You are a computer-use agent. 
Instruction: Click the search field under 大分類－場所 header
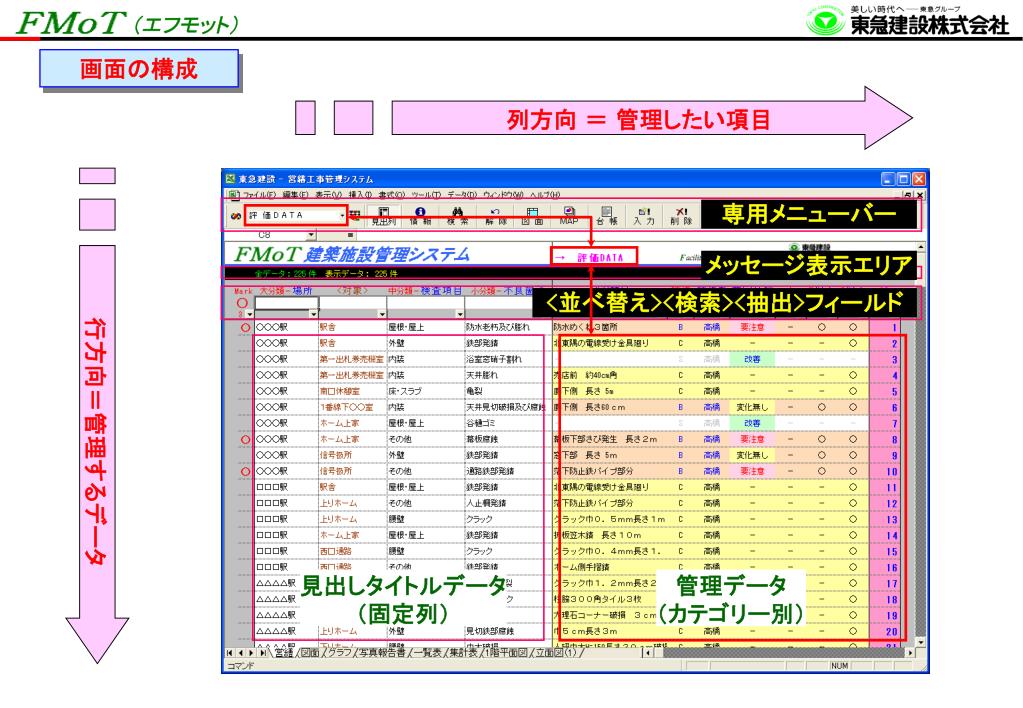click(x=286, y=303)
